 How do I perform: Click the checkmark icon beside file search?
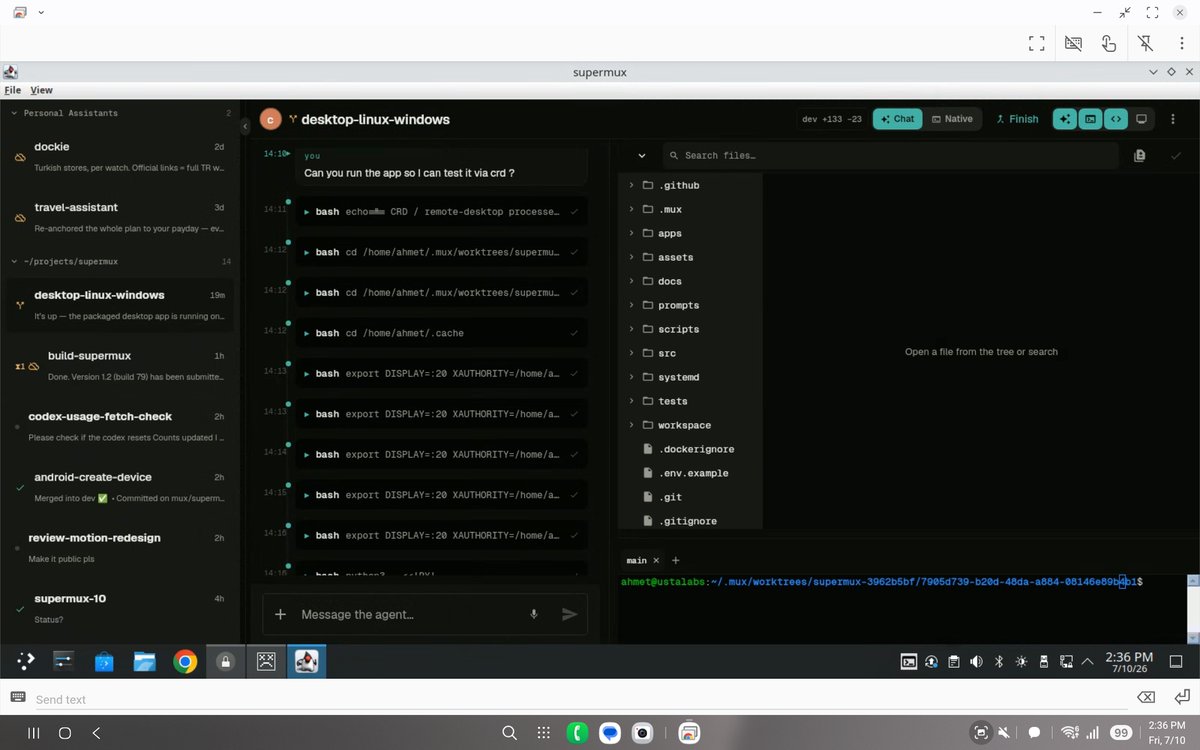1175,155
